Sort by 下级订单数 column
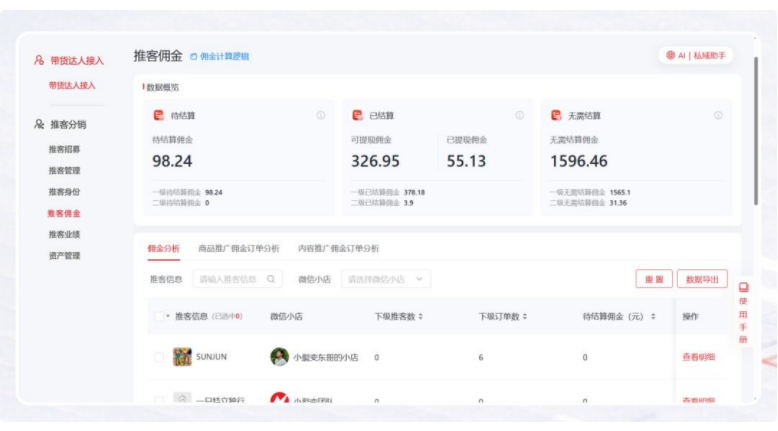Viewport: 778px width, 431px height. (x=524, y=316)
